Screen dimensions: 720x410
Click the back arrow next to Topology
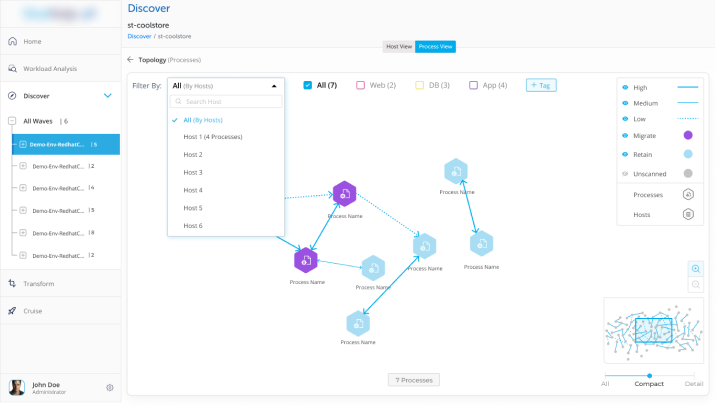coord(130,60)
